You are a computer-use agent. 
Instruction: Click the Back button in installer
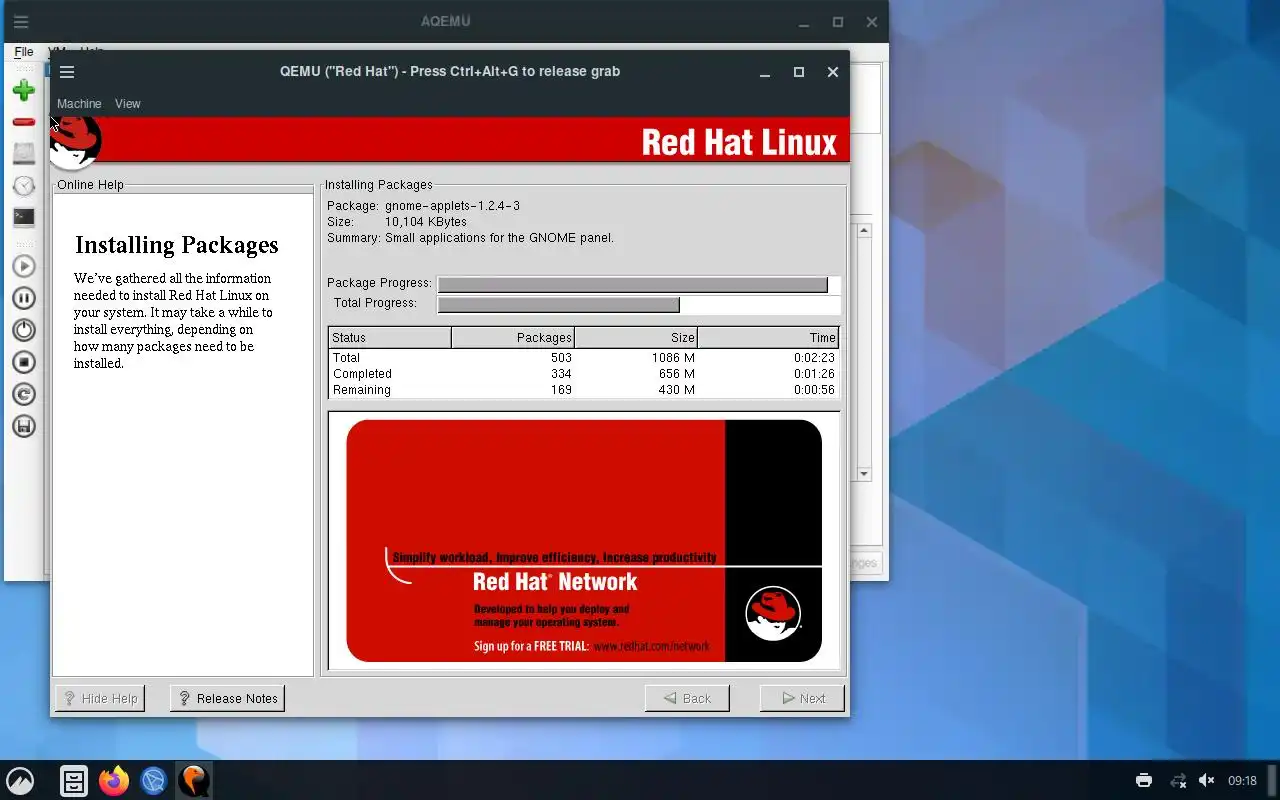tap(687, 698)
